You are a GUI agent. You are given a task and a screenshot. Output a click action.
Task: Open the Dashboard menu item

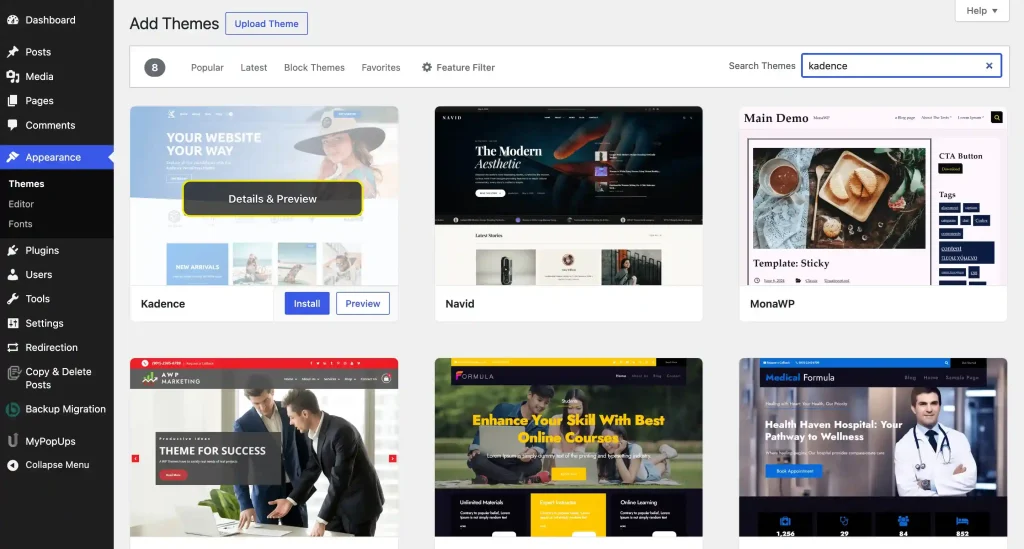tap(50, 20)
